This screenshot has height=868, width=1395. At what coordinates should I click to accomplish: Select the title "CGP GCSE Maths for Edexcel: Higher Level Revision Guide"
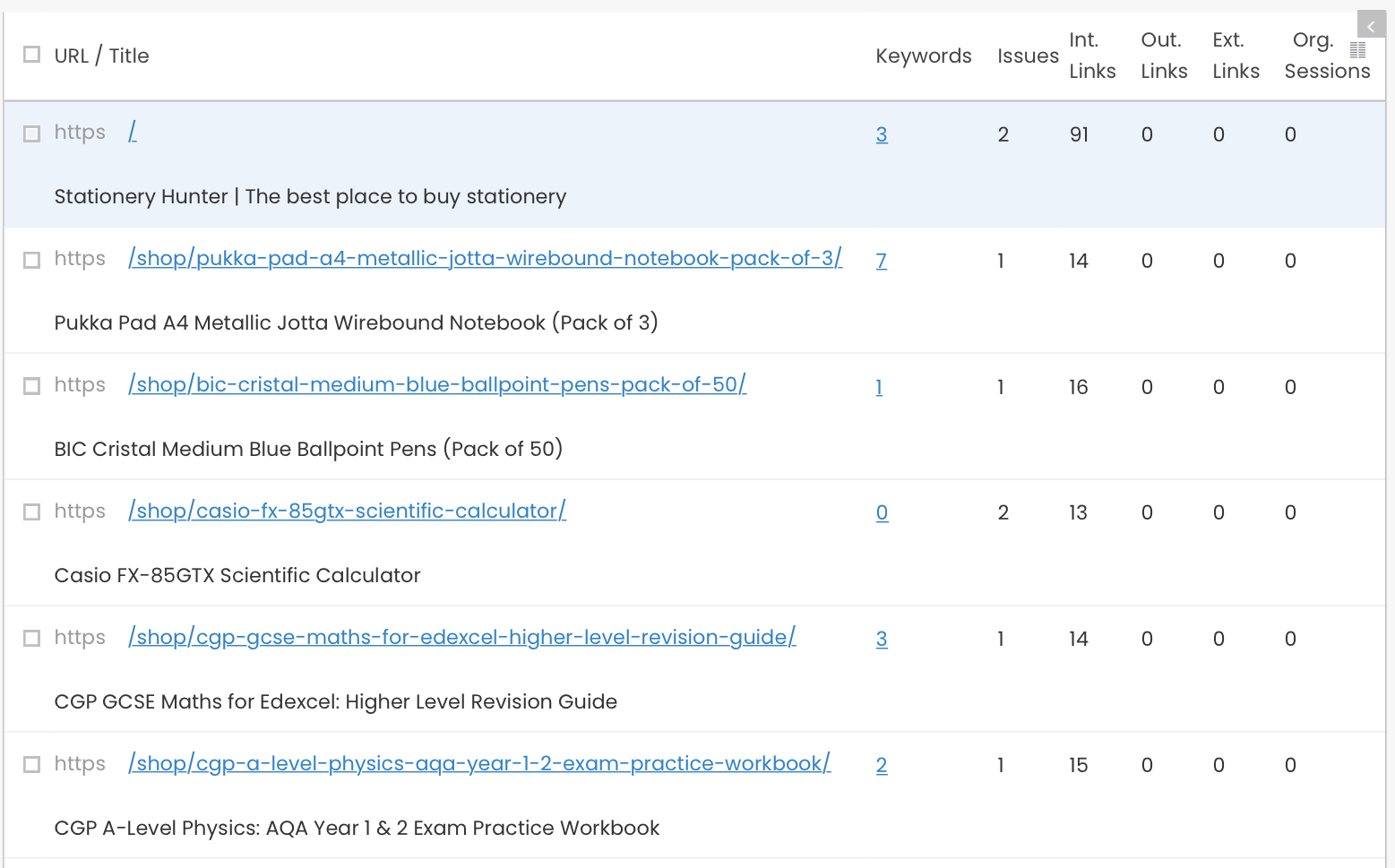coord(336,701)
